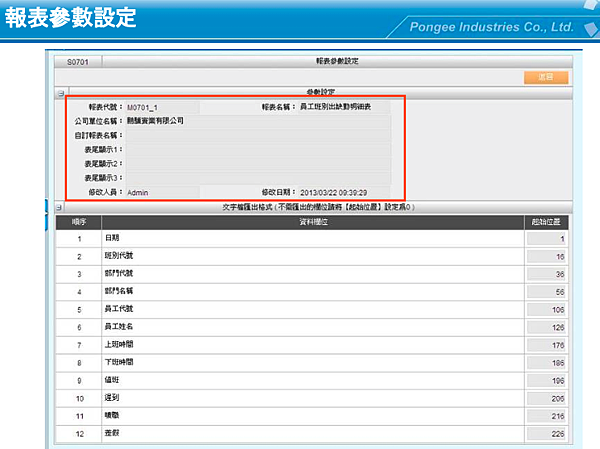Screen dimensions: 600x449
Task: Click the start position field for 部門名稱 row
Action: click(x=546, y=292)
